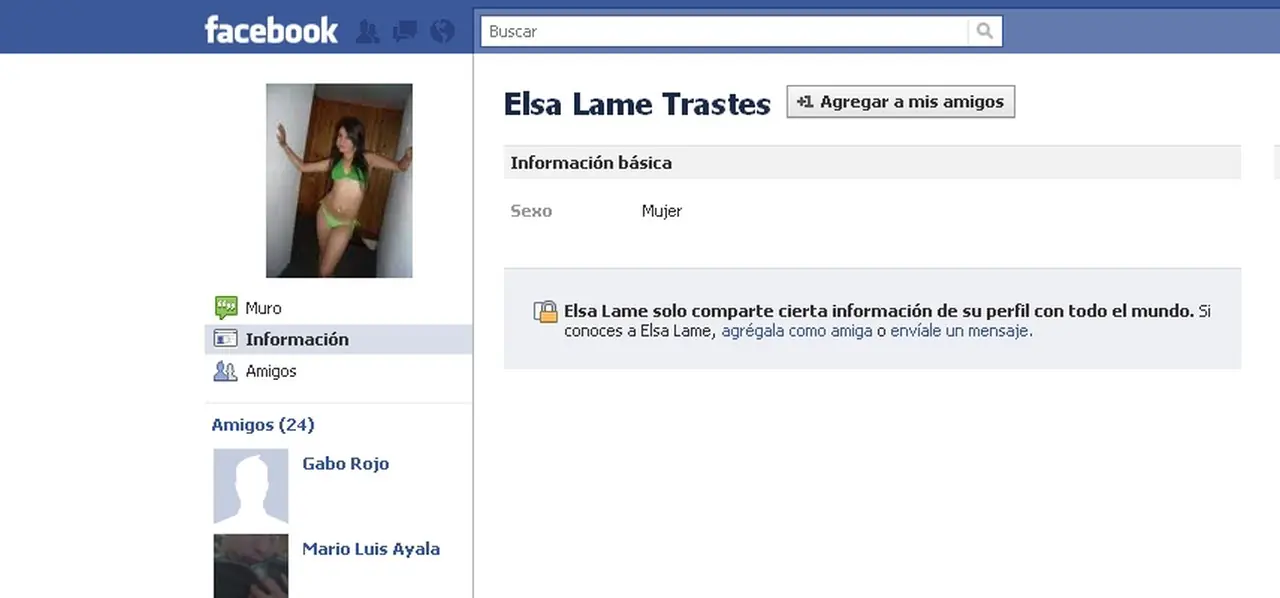Image resolution: width=1280 pixels, height=598 pixels.
Task: Click the Buscar search field
Action: pos(725,31)
